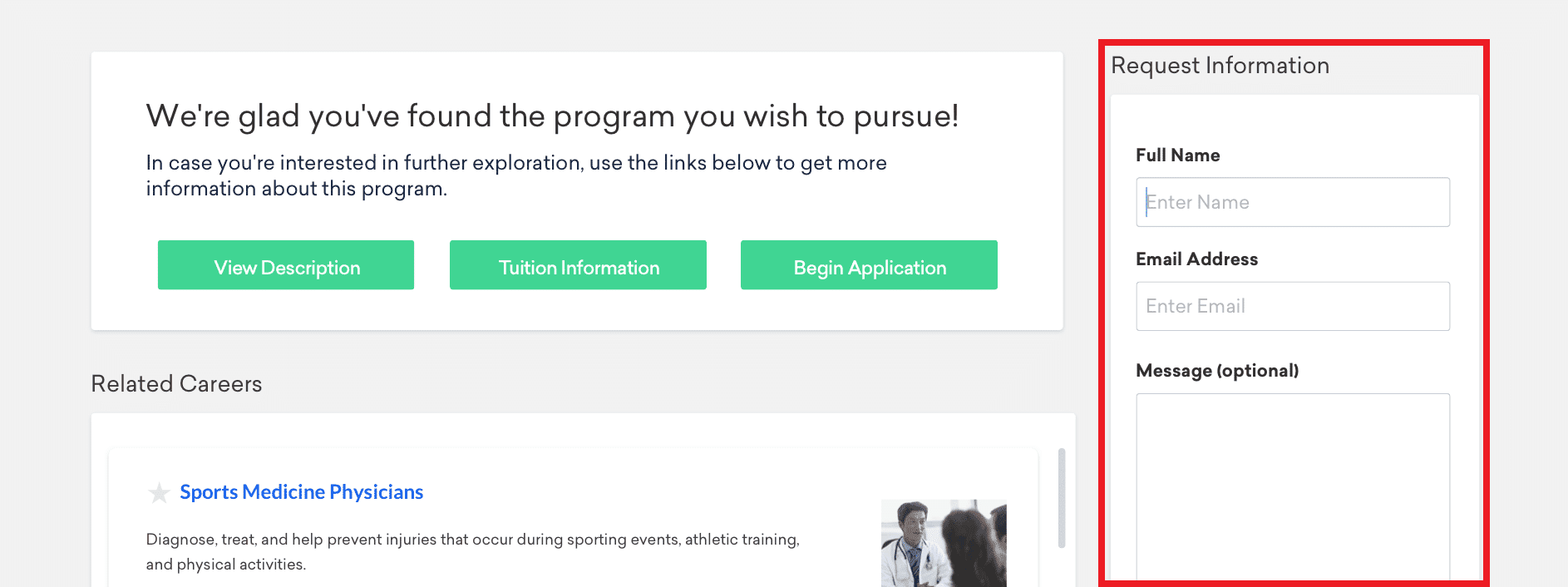
Task: Focus the Enter Email input field
Action: click(x=1293, y=306)
